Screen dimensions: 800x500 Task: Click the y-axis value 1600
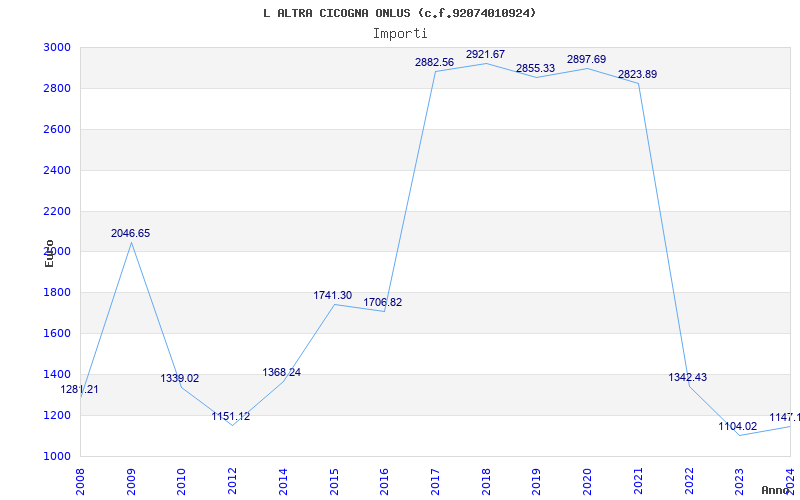[x=57, y=333]
